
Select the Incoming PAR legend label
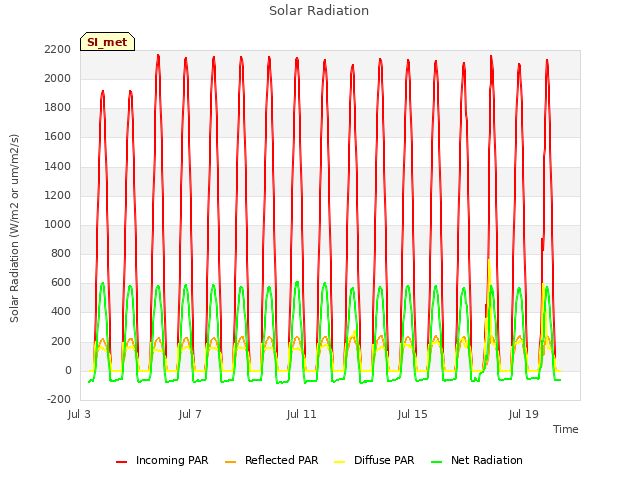pyautogui.click(x=172, y=460)
